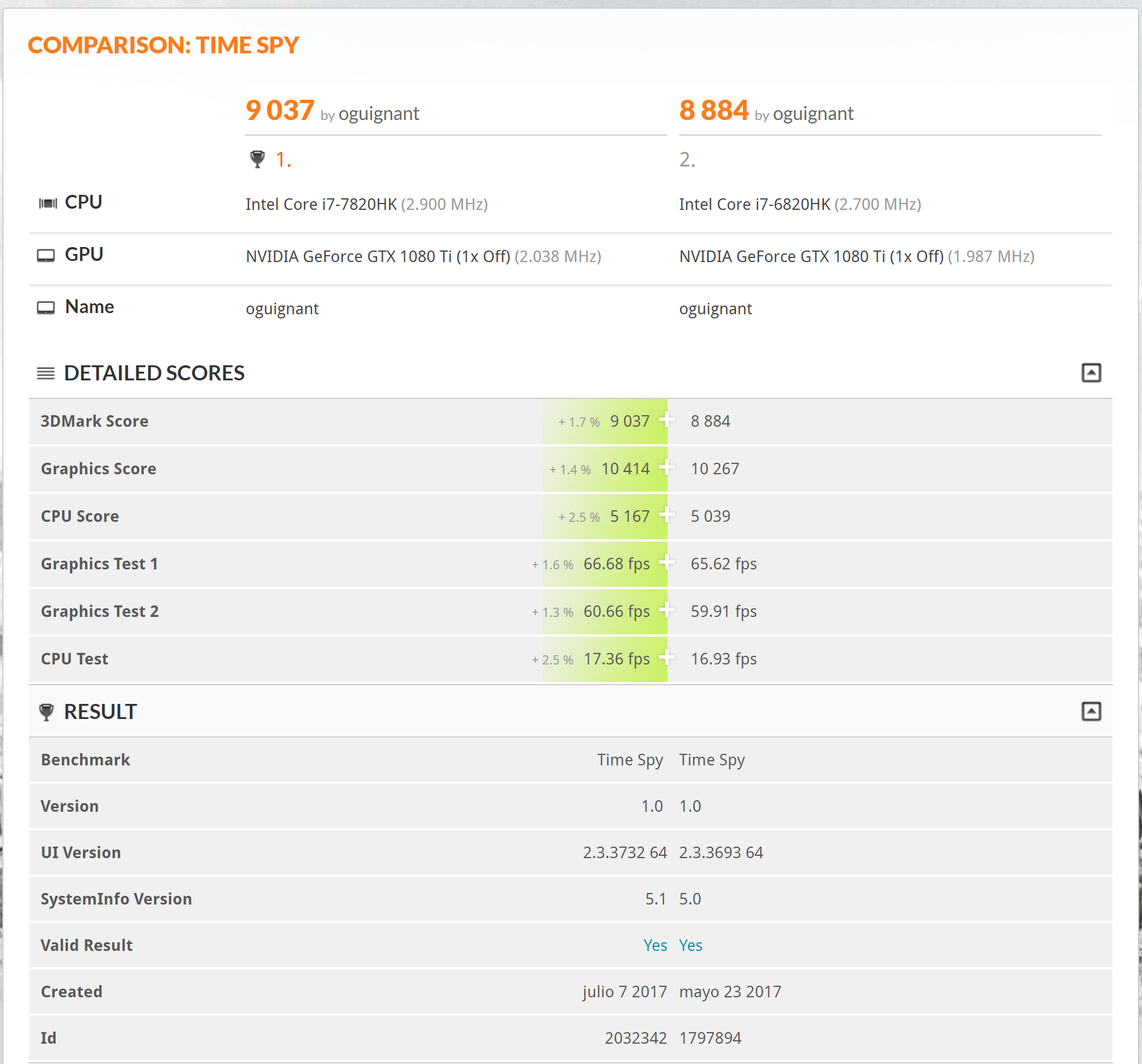
Task: Click the name oguignant under score 9 037
Action: [x=282, y=308]
